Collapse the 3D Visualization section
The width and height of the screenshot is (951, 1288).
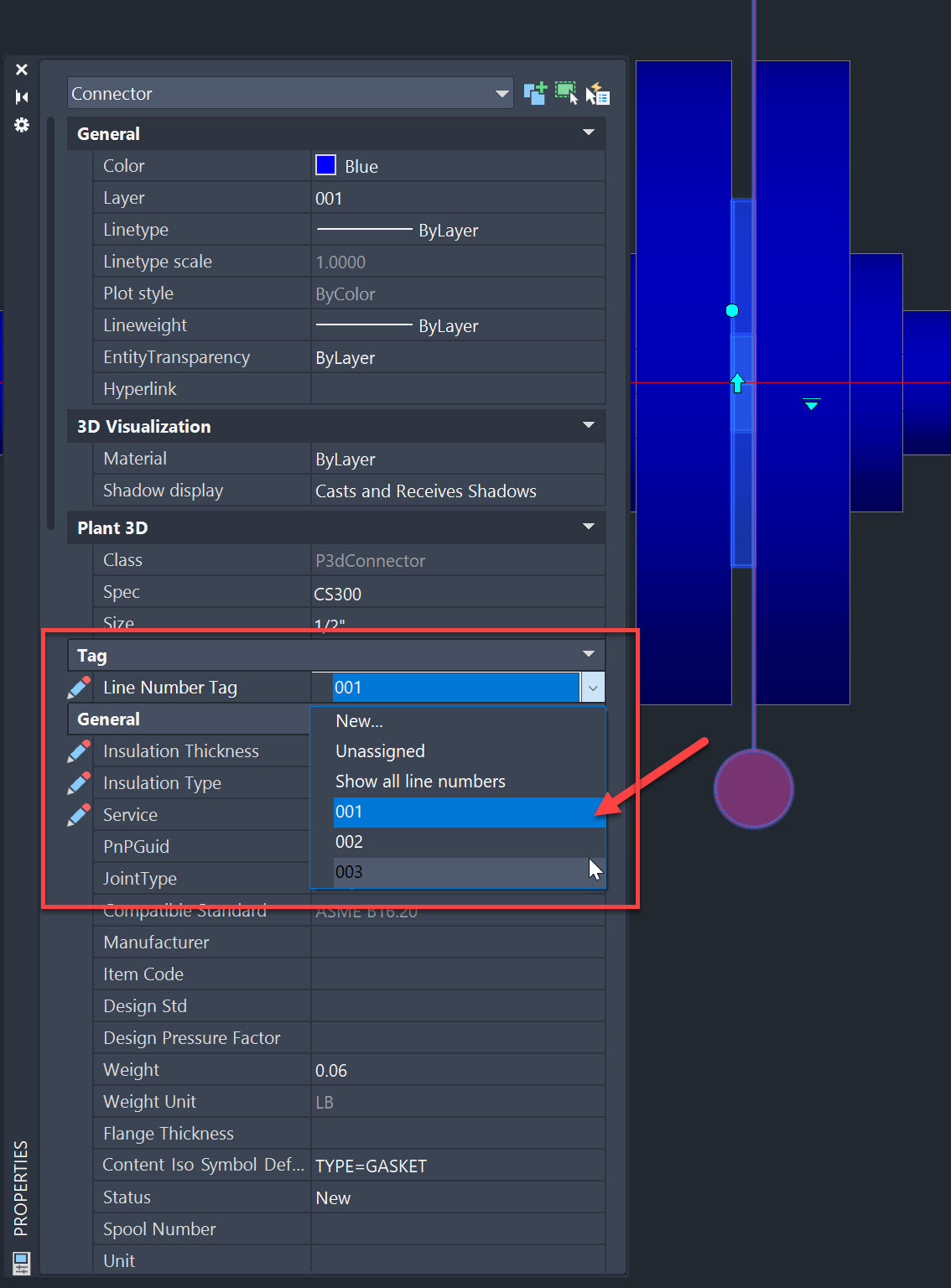point(588,426)
